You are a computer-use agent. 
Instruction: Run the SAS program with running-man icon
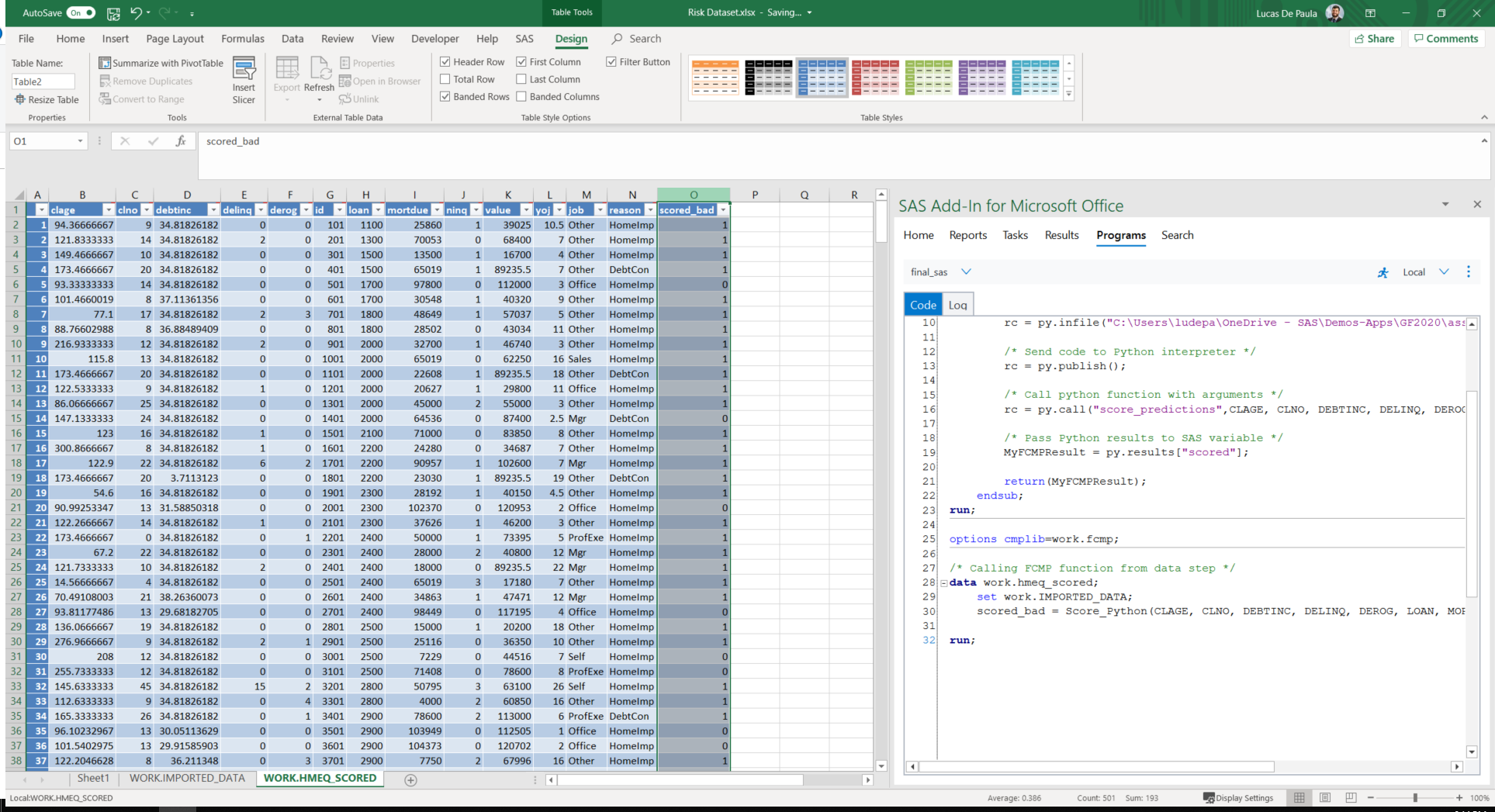pyautogui.click(x=1383, y=272)
